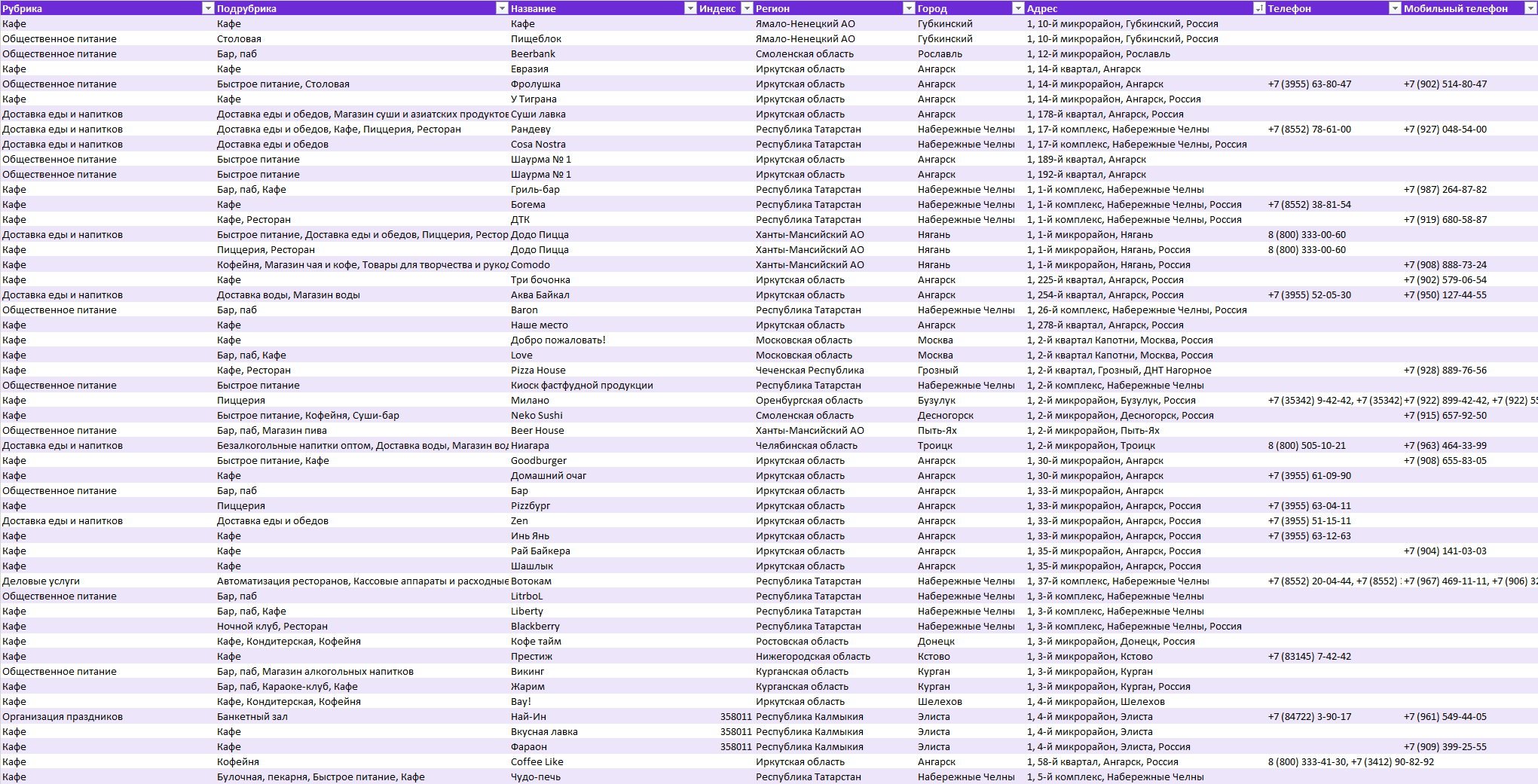Select the phone cell +7 (83145) 7-42-42

pos(1334,656)
